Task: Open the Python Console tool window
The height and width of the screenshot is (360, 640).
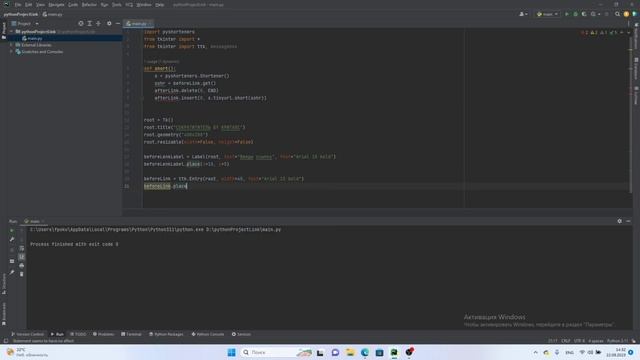Action: click(x=208, y=334)
